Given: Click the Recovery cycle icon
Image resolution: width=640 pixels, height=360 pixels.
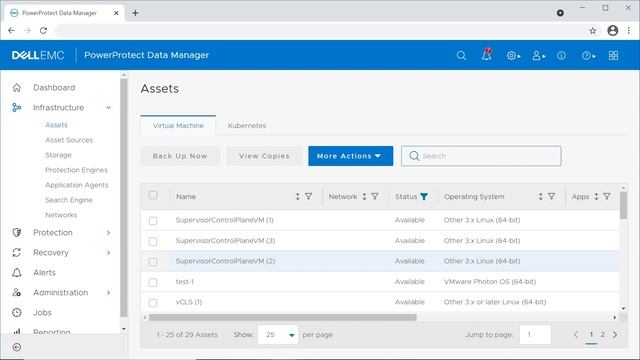Looking at the screenshot, I should coord(17,252).
